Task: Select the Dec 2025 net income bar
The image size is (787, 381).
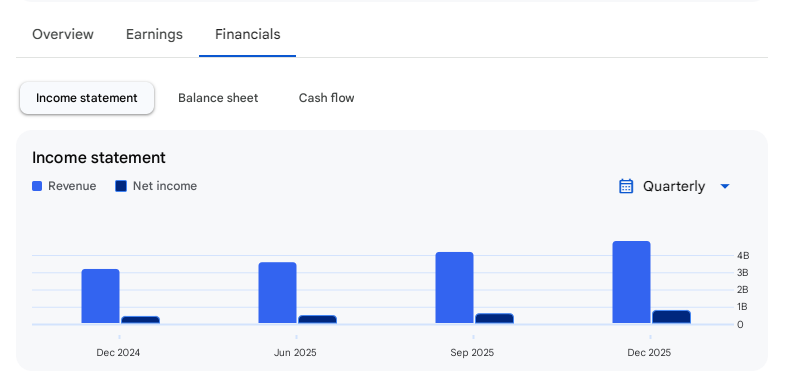Action: point(672,317)
